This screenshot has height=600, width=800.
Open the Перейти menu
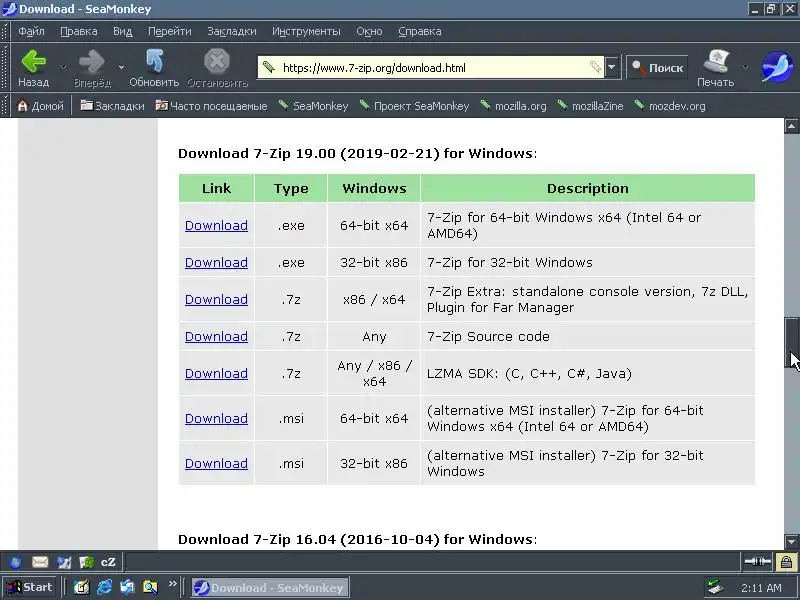[x=169, y=31]
